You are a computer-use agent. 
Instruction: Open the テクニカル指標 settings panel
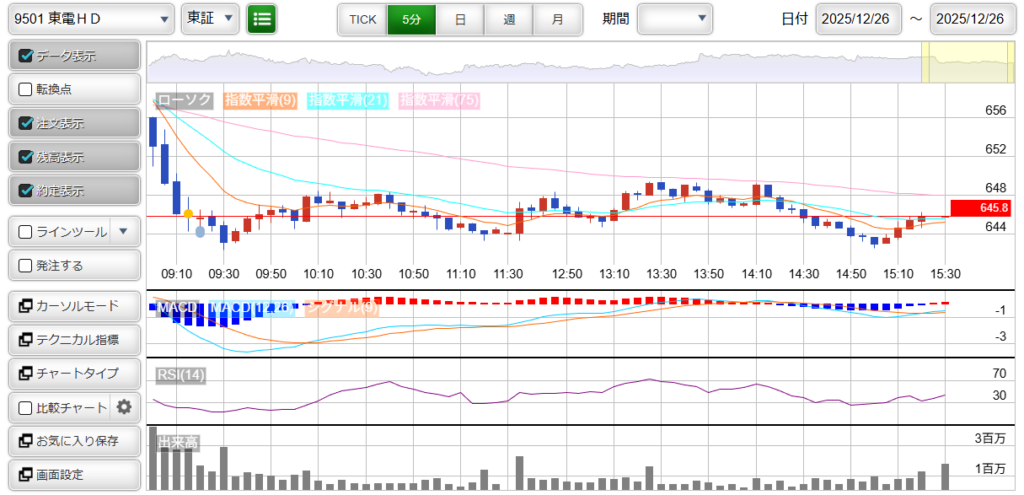coord(71,339)
